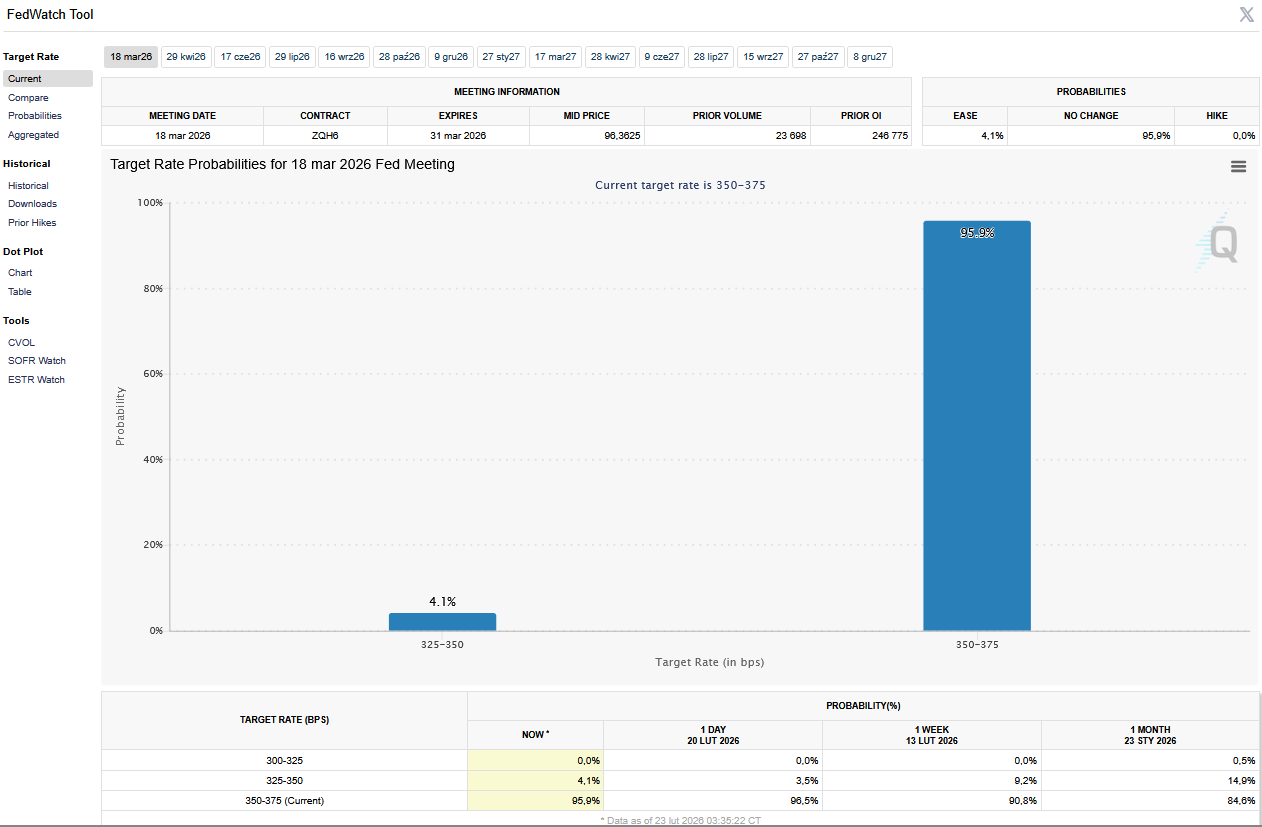
Task: Open Compare under Target Rate
Action: (x=28, y=98)
